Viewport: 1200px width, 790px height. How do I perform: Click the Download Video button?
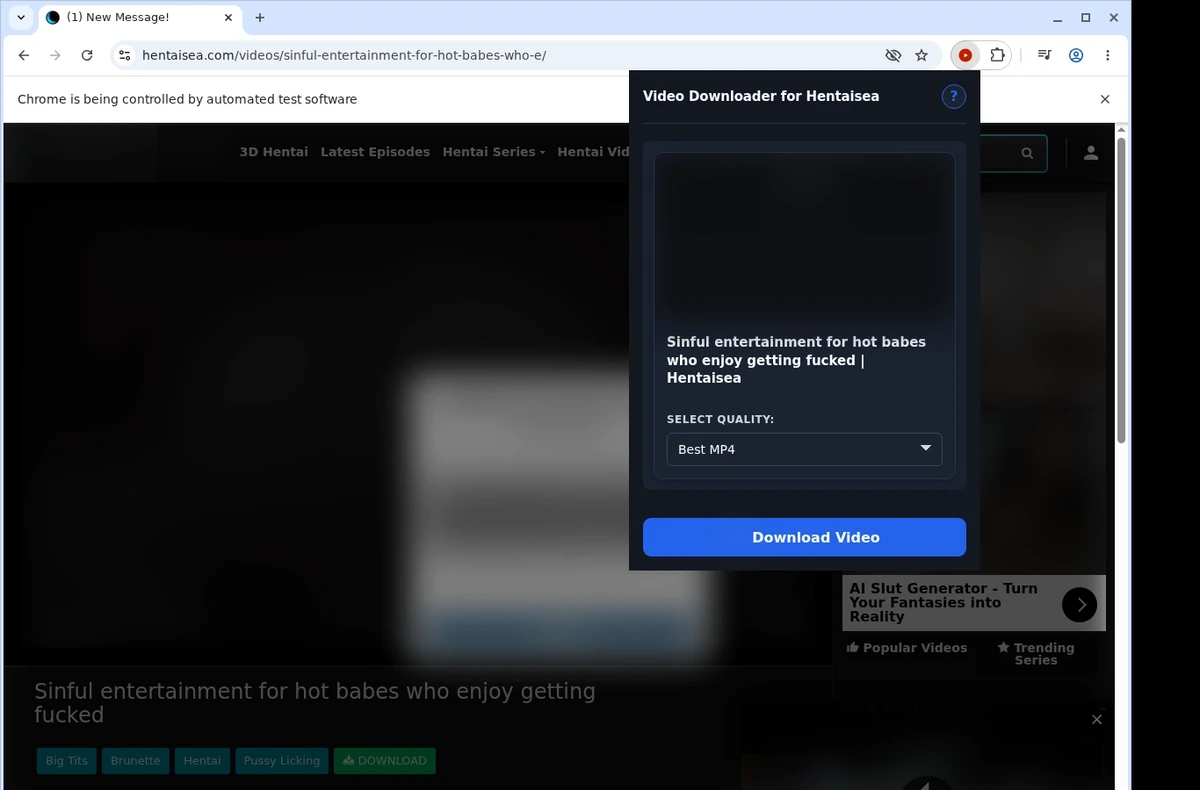point(804,537)
